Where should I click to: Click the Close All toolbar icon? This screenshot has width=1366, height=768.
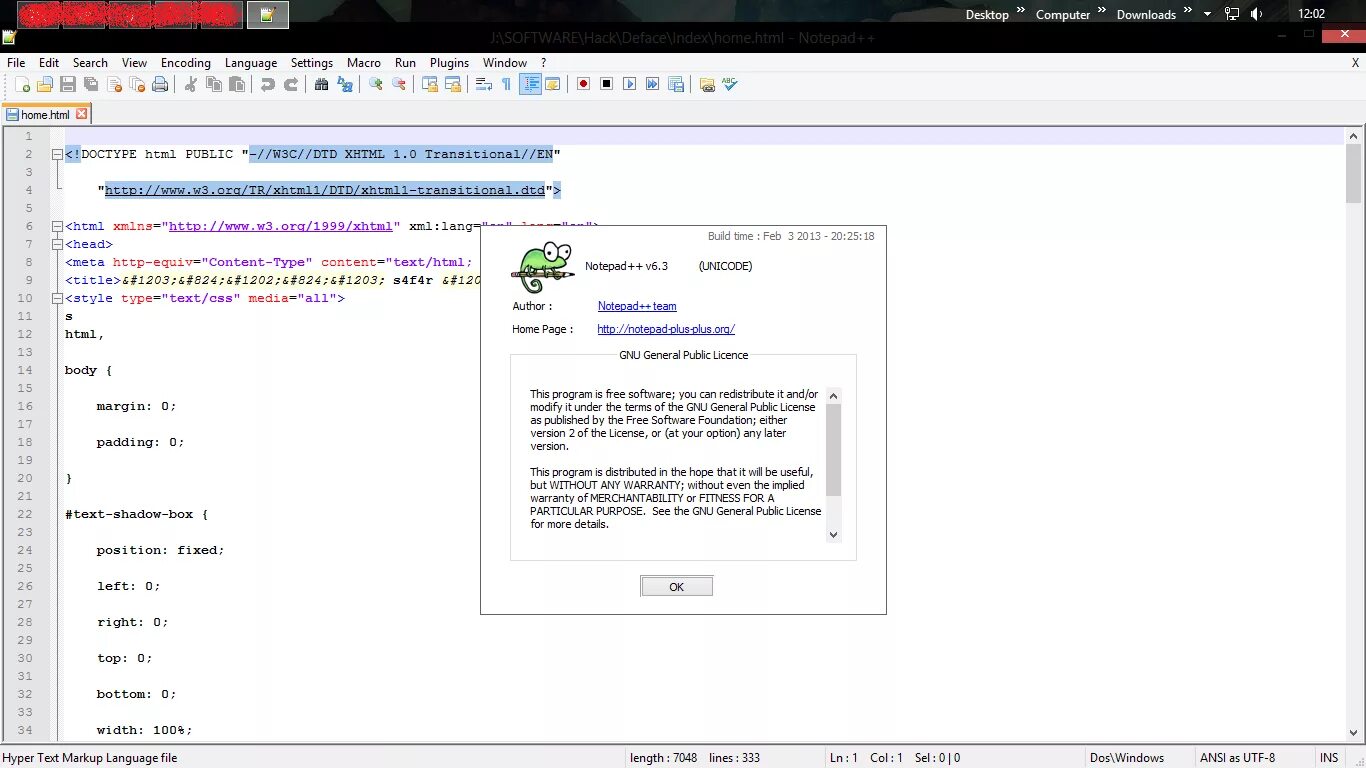click(x=137, y=84)
